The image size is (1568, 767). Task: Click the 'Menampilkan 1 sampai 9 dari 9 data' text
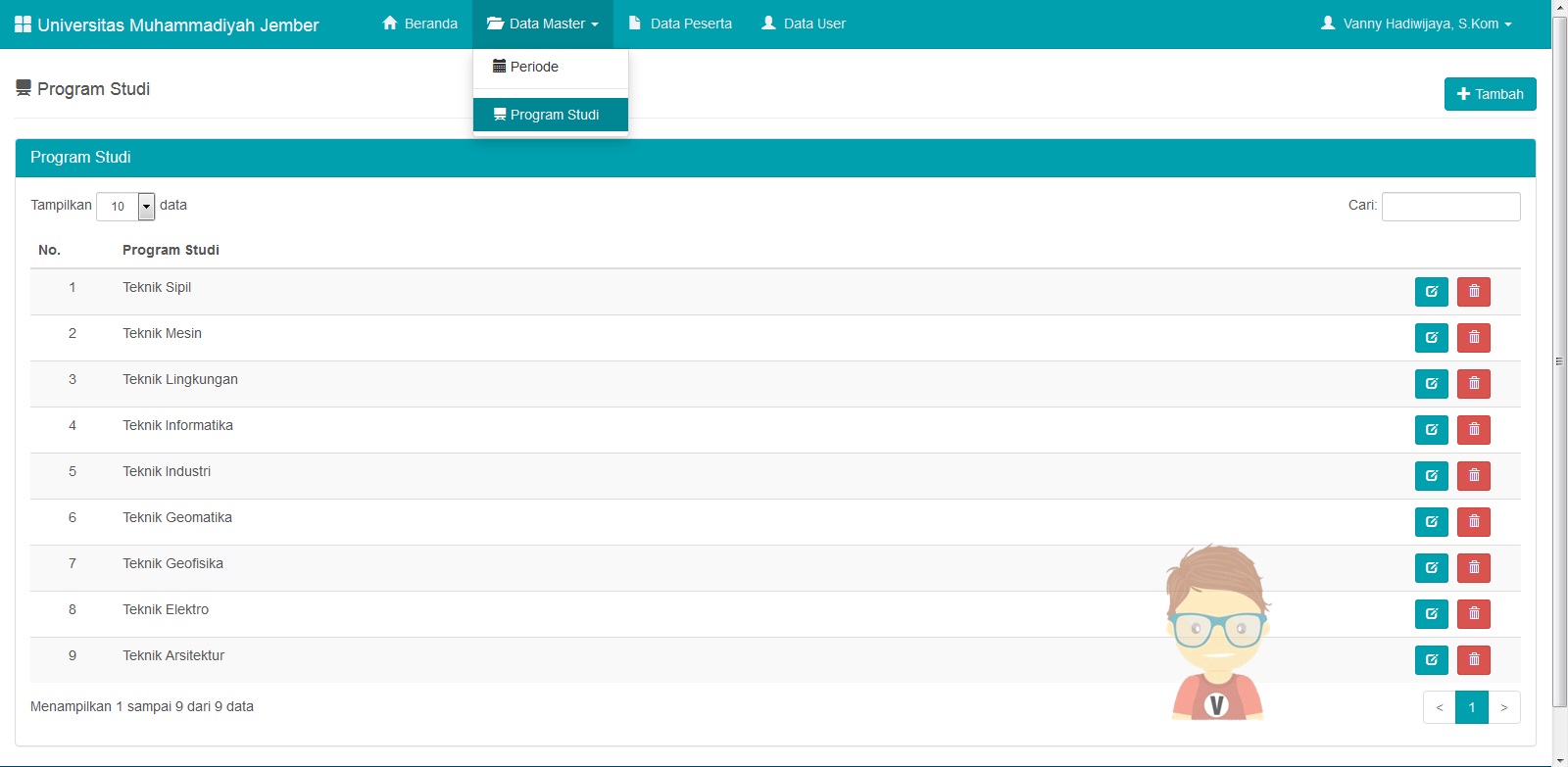coord(142,706)
